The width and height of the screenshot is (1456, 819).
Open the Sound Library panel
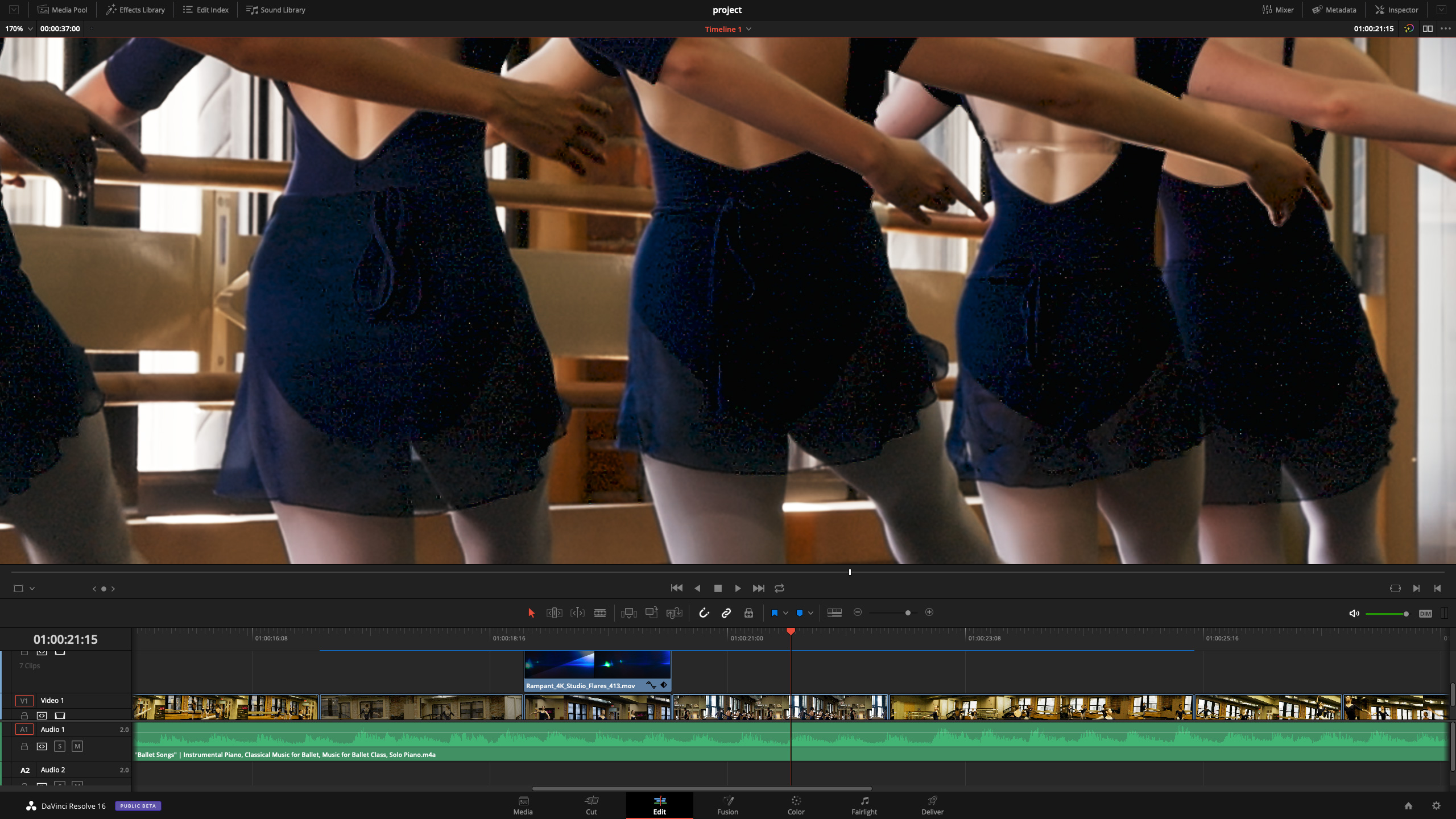pyautogui.click(x=276, y=10)
